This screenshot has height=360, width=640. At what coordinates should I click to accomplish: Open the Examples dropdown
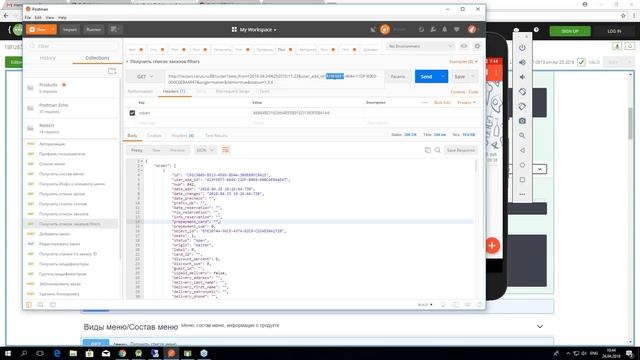click(463, 62)
